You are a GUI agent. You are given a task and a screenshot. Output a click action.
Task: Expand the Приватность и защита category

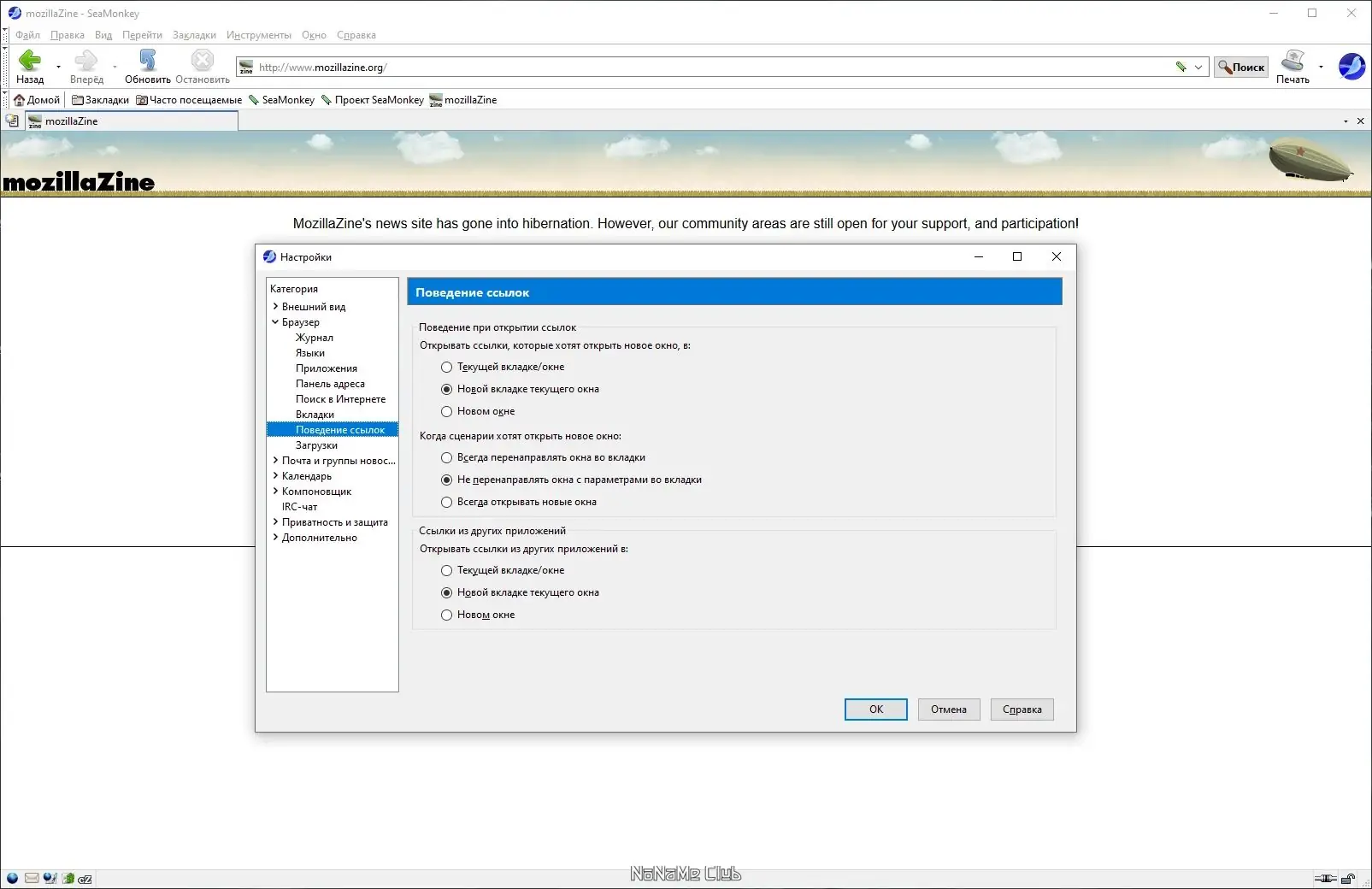pos(275,521)
